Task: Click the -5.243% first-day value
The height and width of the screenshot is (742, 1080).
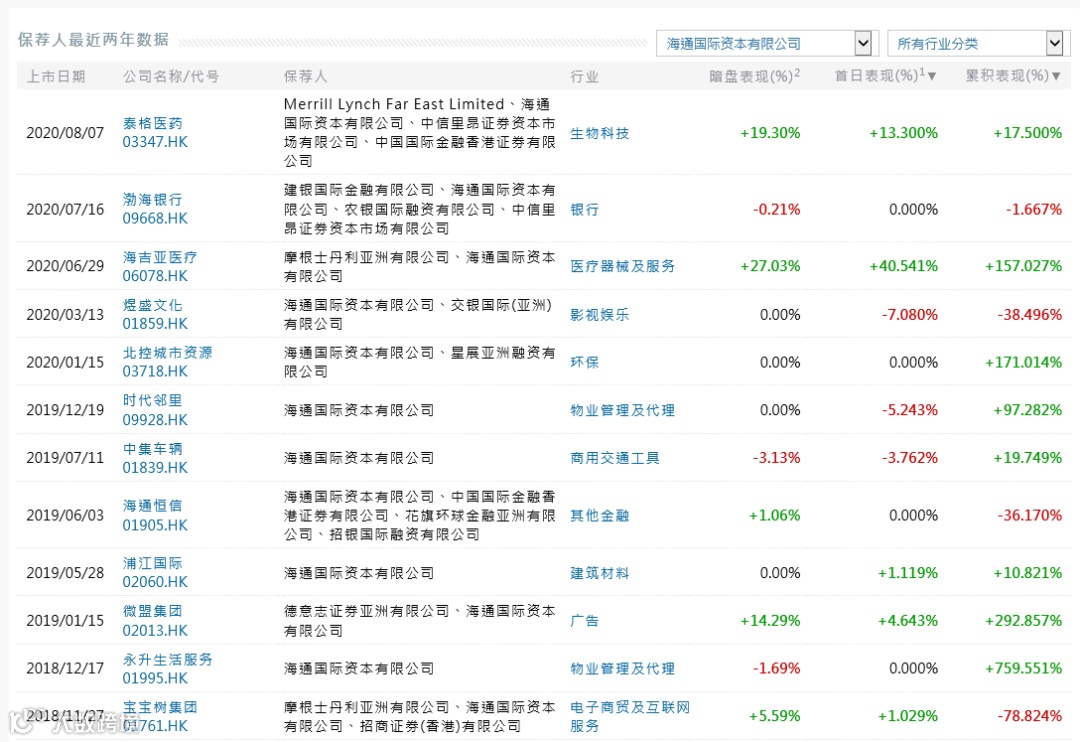Action: 910,410
